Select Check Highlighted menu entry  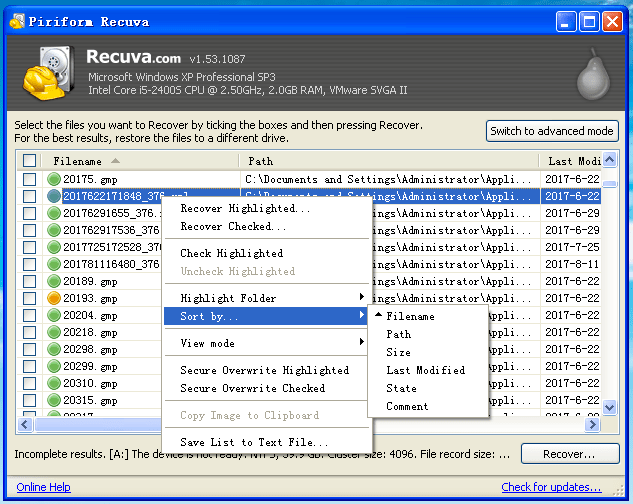click(x=266, y=253)
